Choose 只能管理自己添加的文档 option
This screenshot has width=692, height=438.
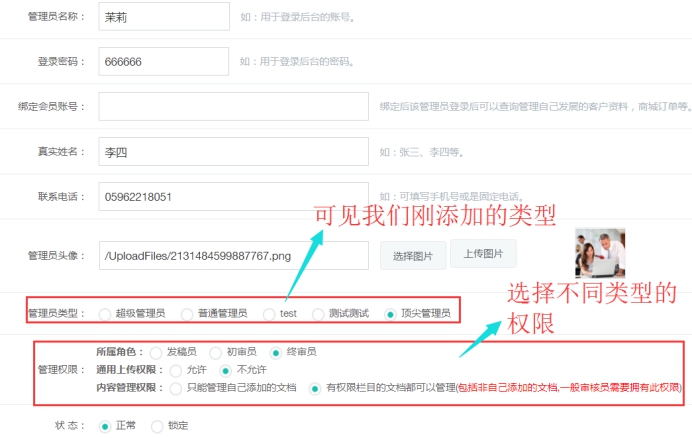pyautogui.click(x=176, y=389)
